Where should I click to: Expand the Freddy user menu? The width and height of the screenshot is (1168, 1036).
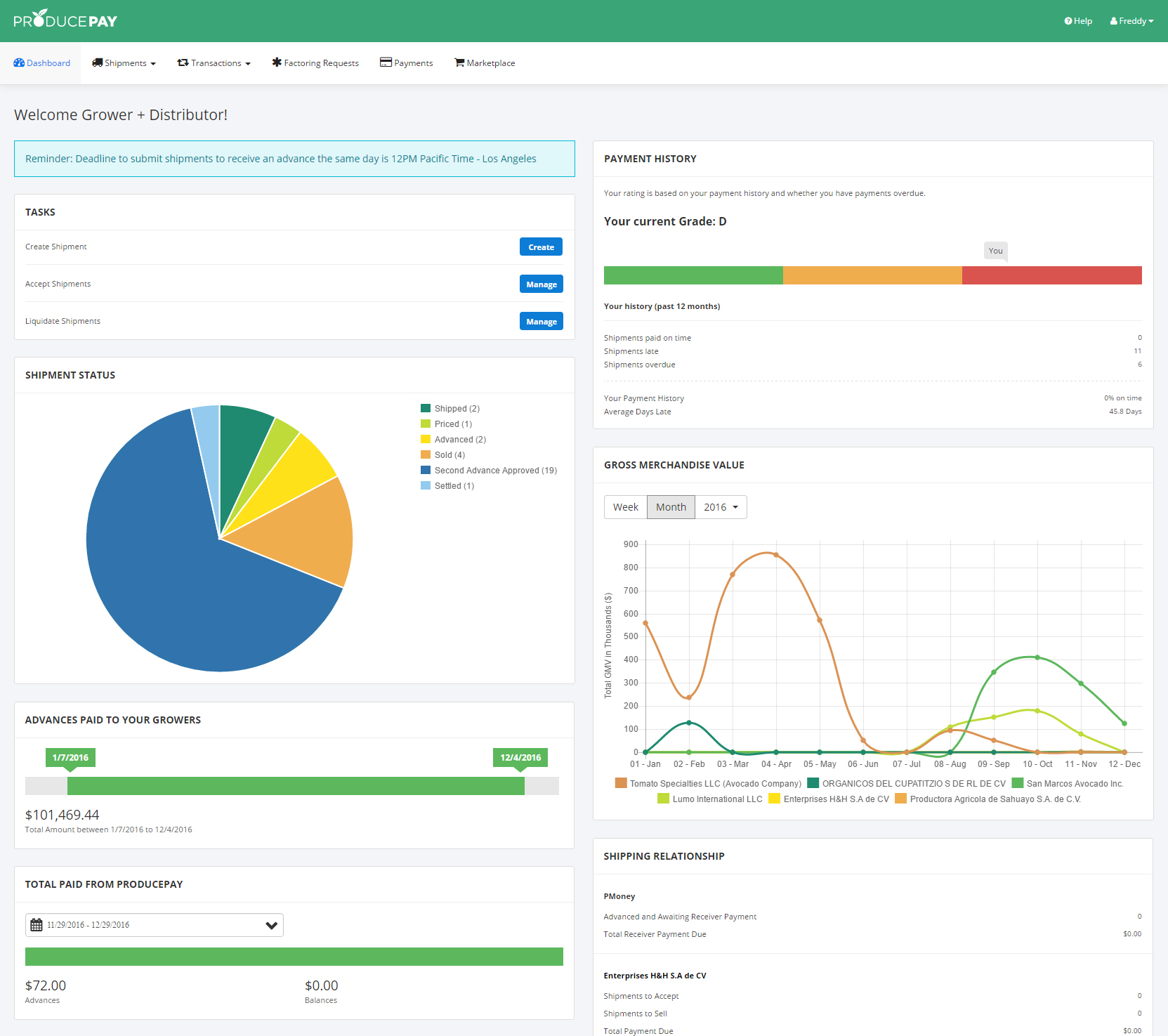point(1131,21)
